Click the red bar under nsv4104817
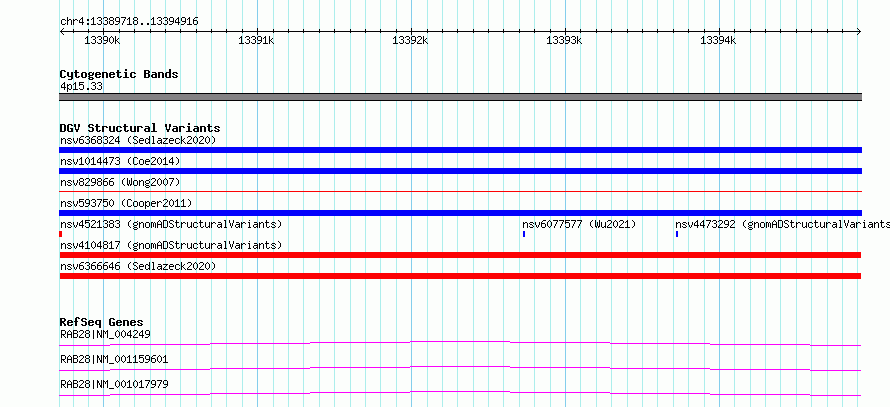Image resolution: width=890 pixels, height=407 pixels. (x=460, y=255)
